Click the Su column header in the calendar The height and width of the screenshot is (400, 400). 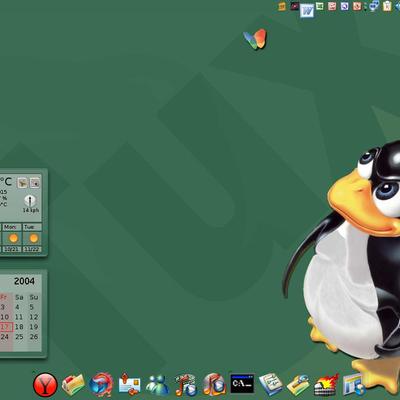coord(34,297)
